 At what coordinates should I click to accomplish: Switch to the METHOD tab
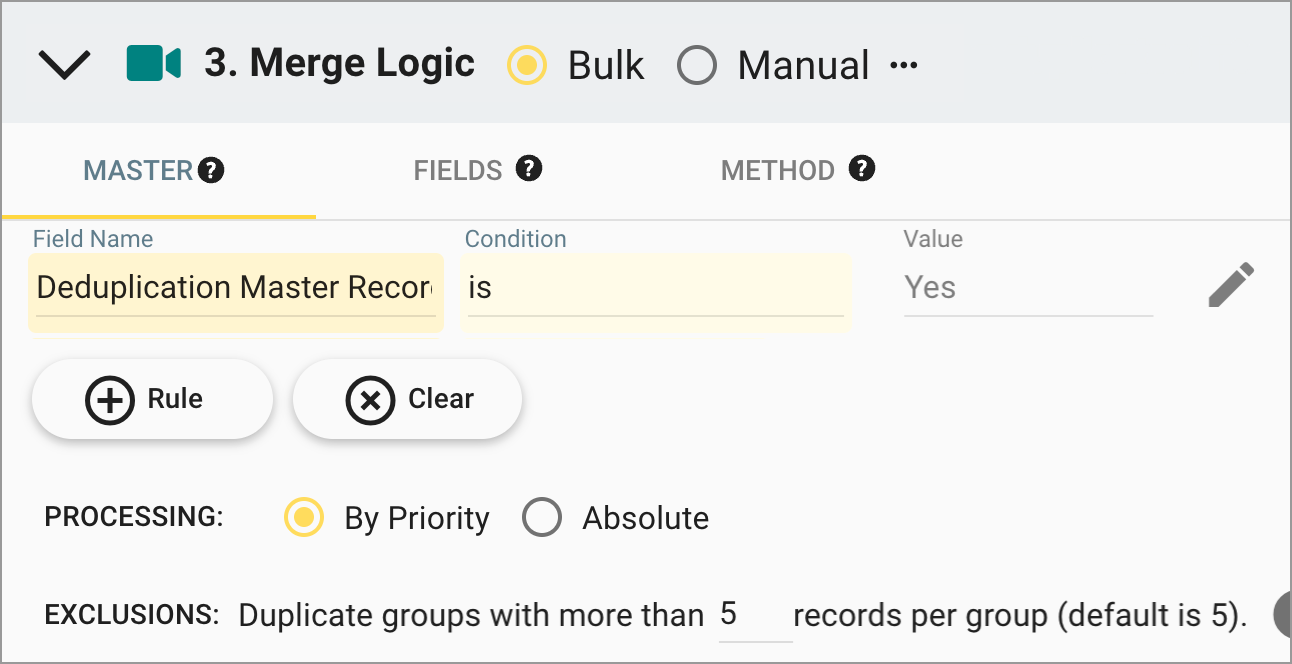(778, 170)
